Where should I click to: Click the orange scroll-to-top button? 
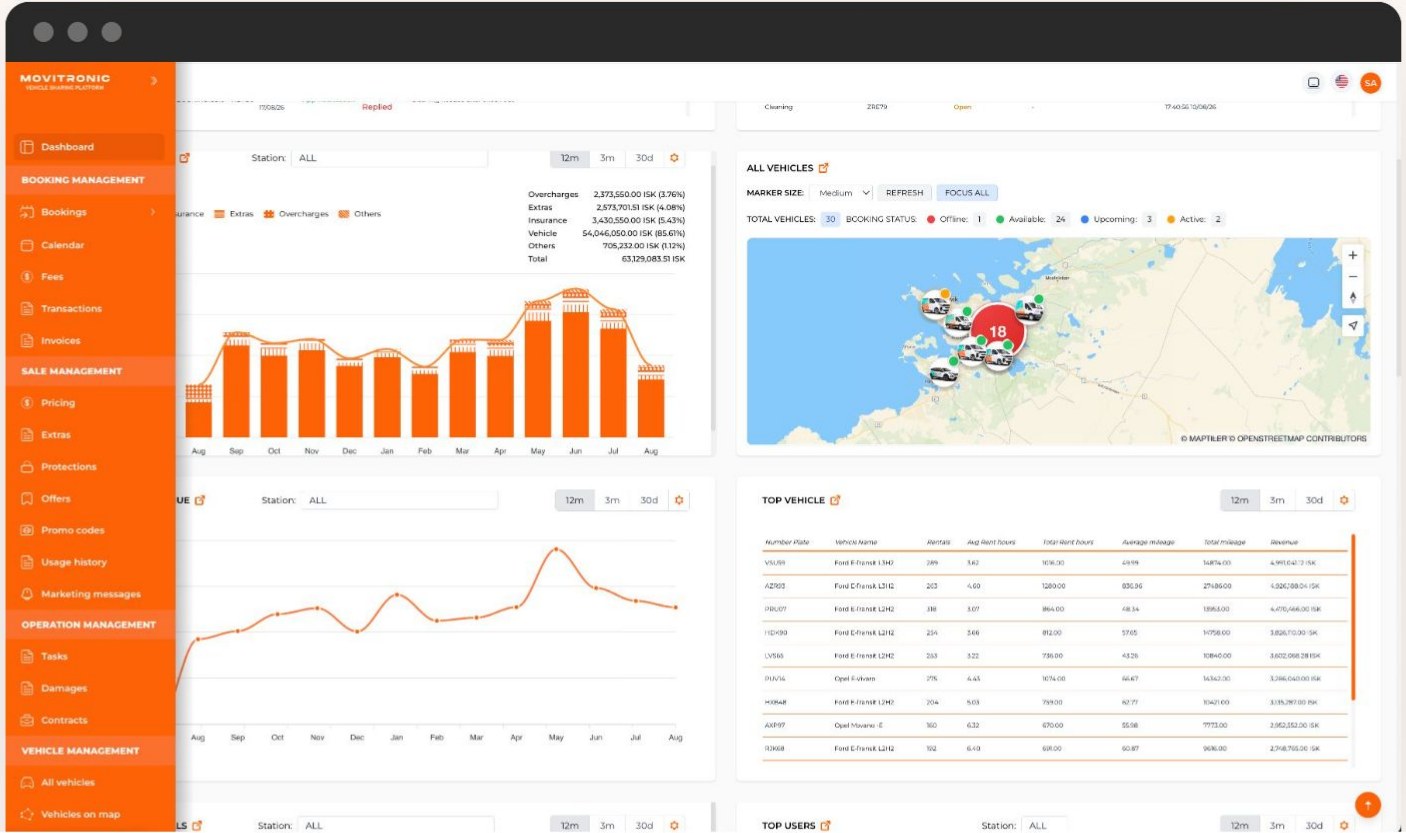coord(1367,804)
